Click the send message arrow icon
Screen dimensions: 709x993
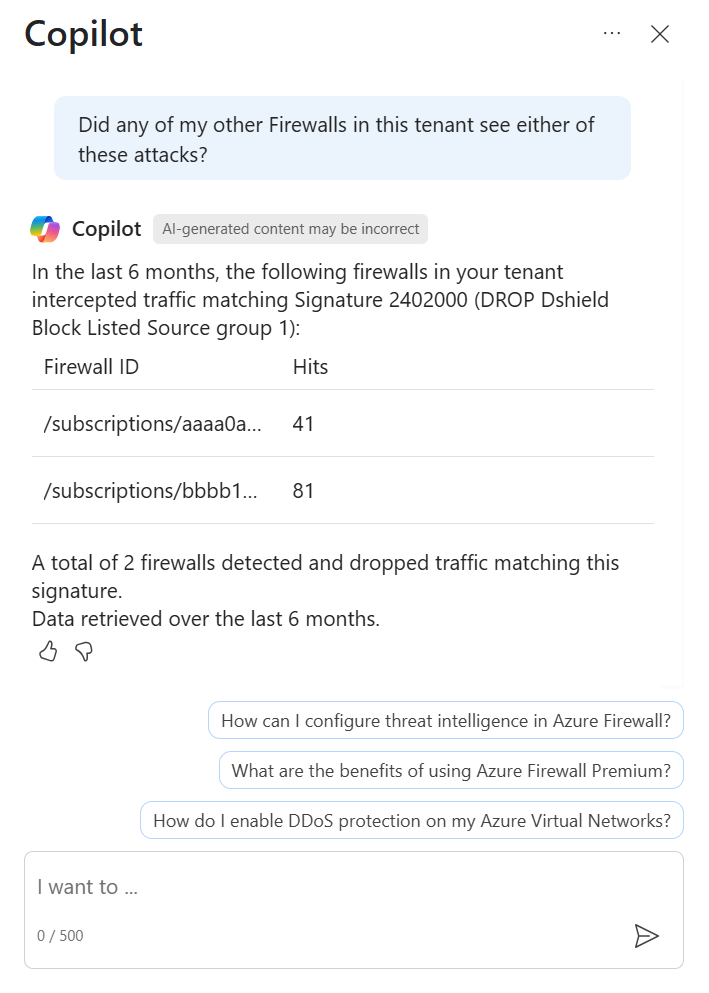point(646,936)
